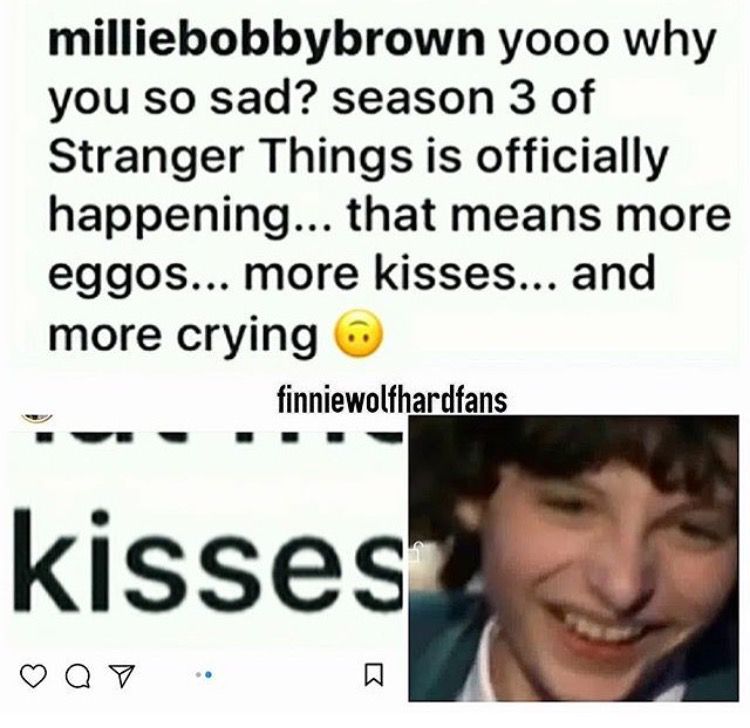Save the post with the bookmark icon

[373, 673]
